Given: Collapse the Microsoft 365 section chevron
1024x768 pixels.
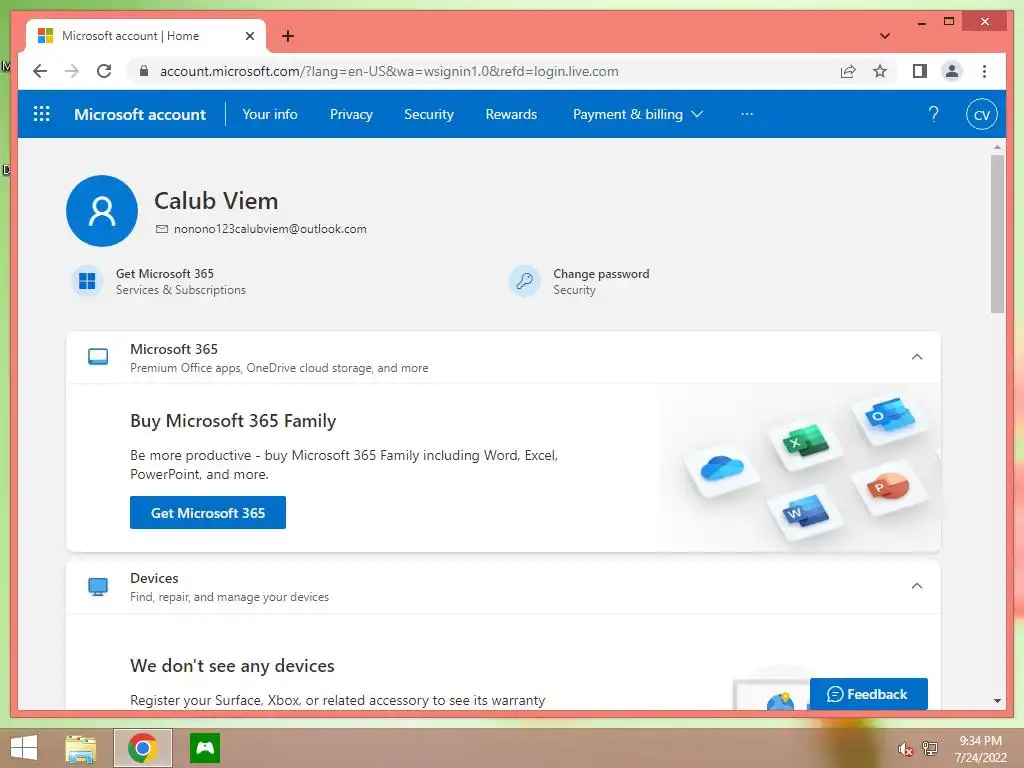Looking at the screenshot, I should point(917,357).
